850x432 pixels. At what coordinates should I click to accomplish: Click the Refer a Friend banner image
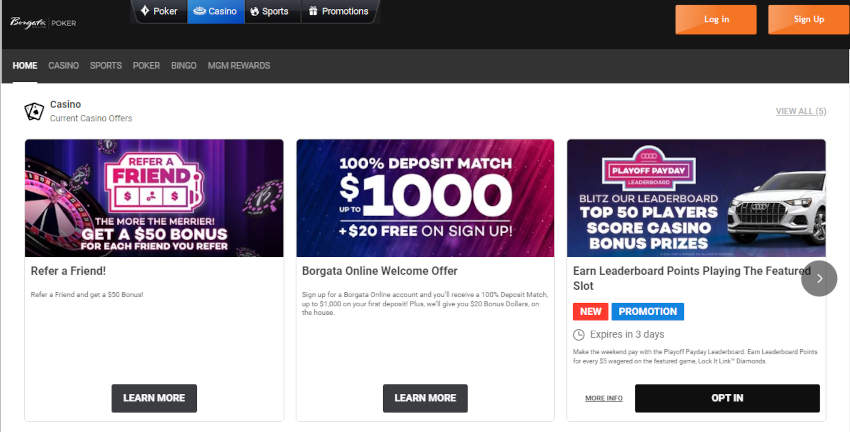pos(154,198)
